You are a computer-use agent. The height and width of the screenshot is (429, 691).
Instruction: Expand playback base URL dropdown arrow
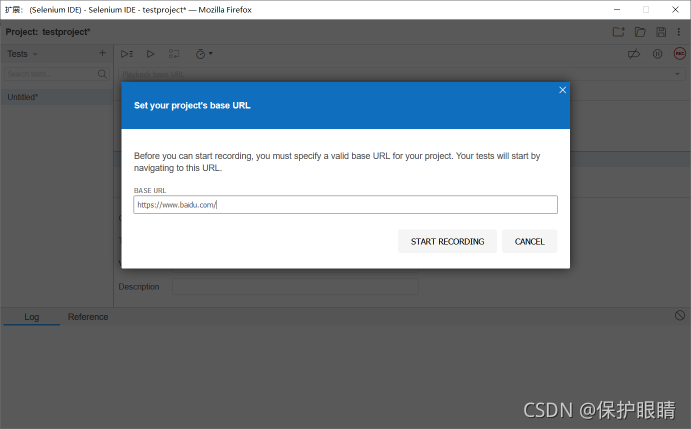677,74
